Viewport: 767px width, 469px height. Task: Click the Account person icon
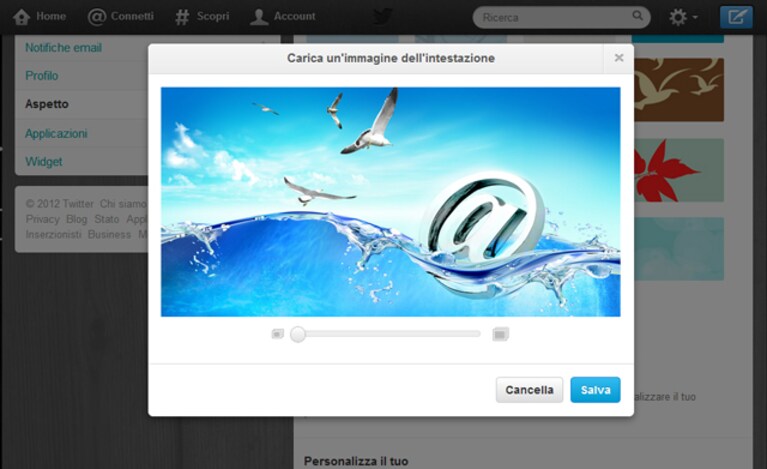[259, 17]
